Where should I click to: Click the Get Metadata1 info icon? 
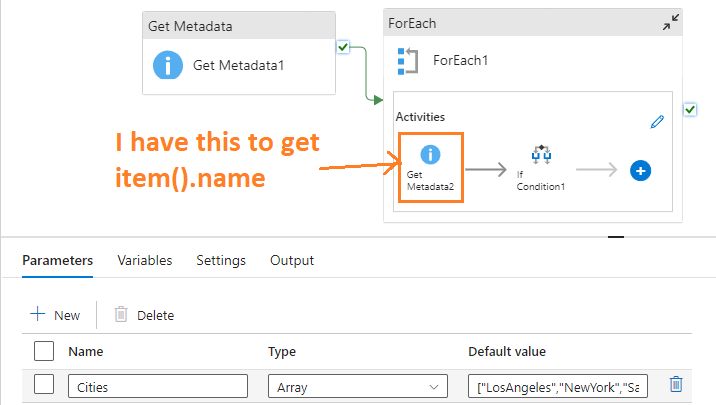click(166, 66)
